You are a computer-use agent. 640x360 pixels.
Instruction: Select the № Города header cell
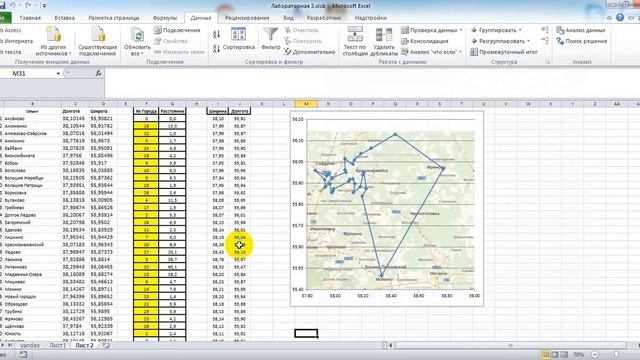146,111
